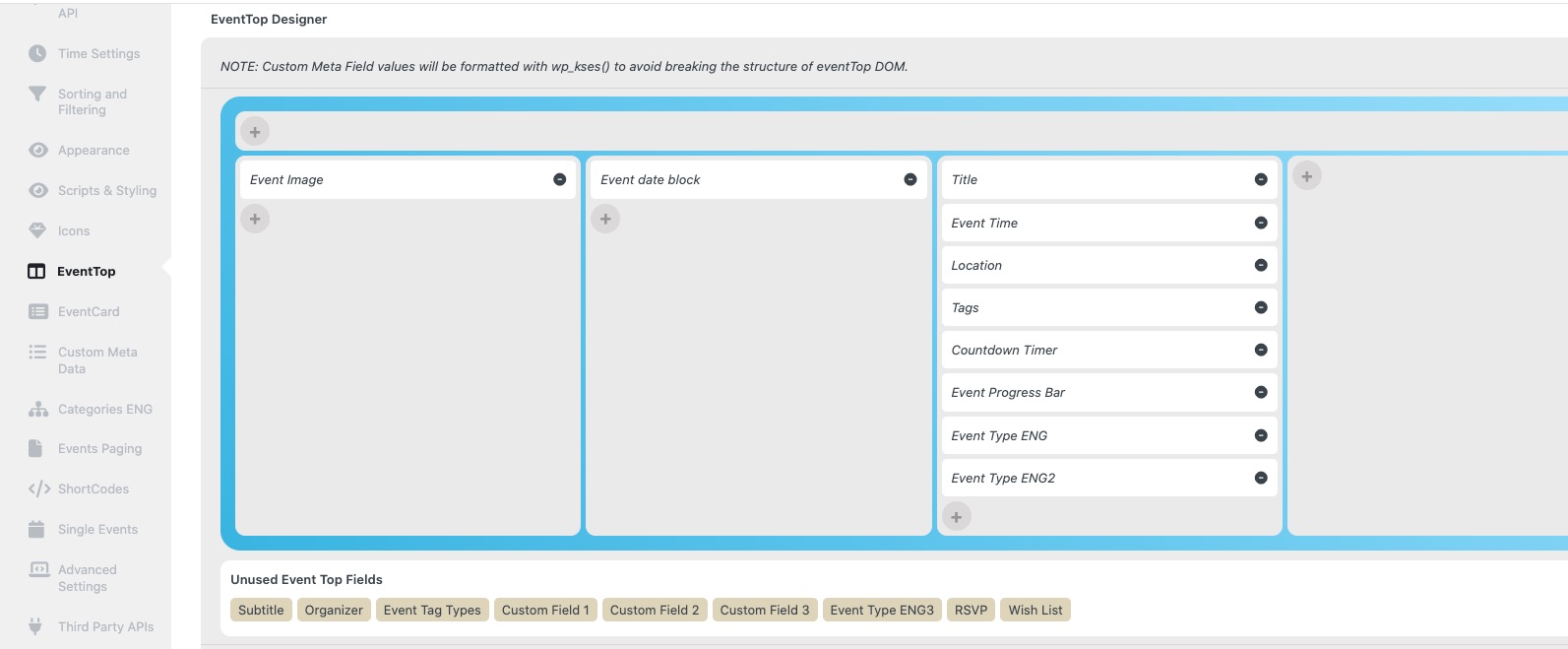Click the Location field label
1568x649 pixels.
(976, 265)
